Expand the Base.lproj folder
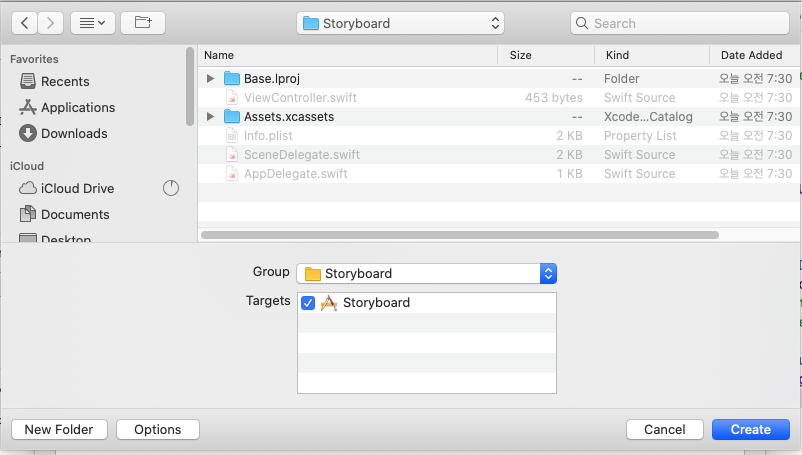 (x=210, y=79)
